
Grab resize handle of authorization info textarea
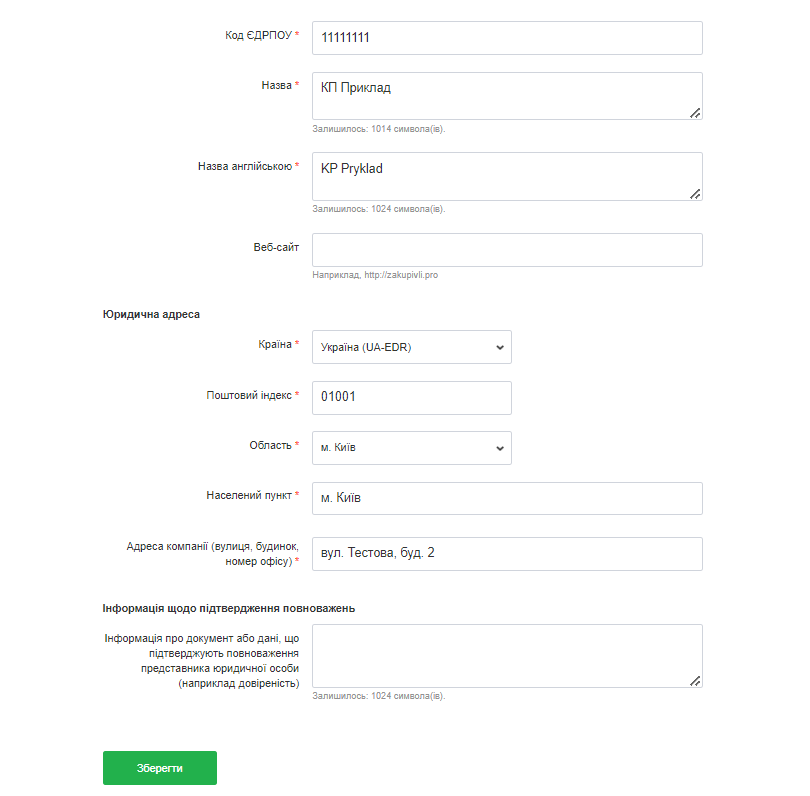pos(695,680)
